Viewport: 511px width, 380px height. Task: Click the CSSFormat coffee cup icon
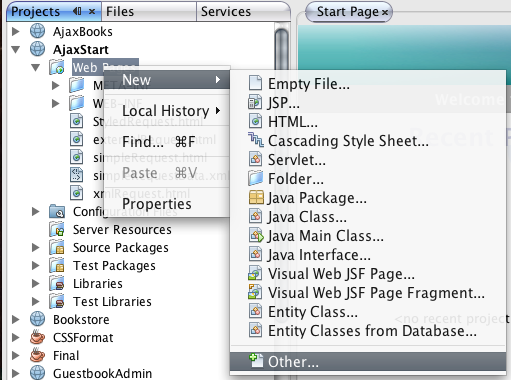pos(37,337)
